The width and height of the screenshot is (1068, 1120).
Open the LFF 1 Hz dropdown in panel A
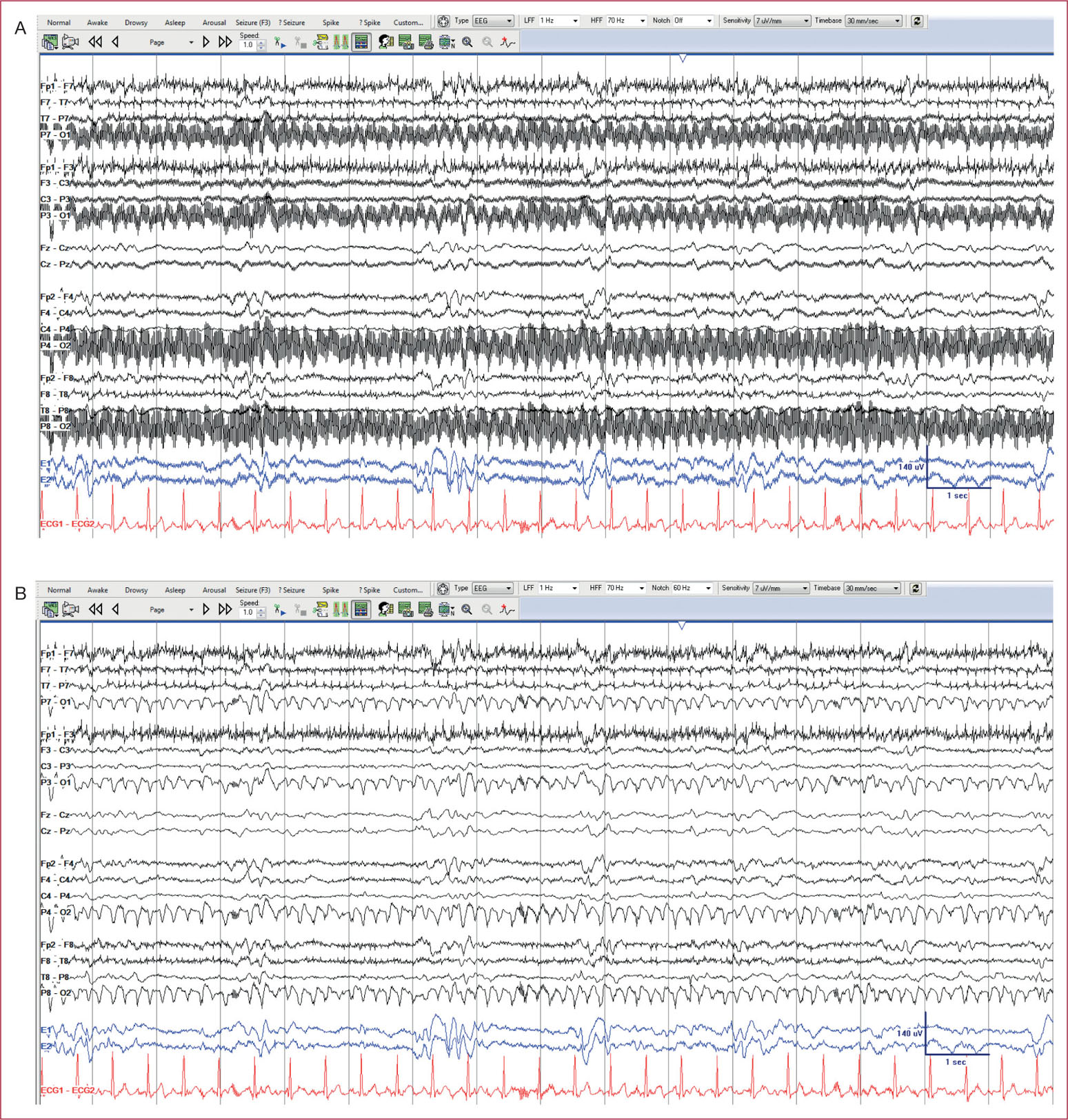click(x=558, y=21)
